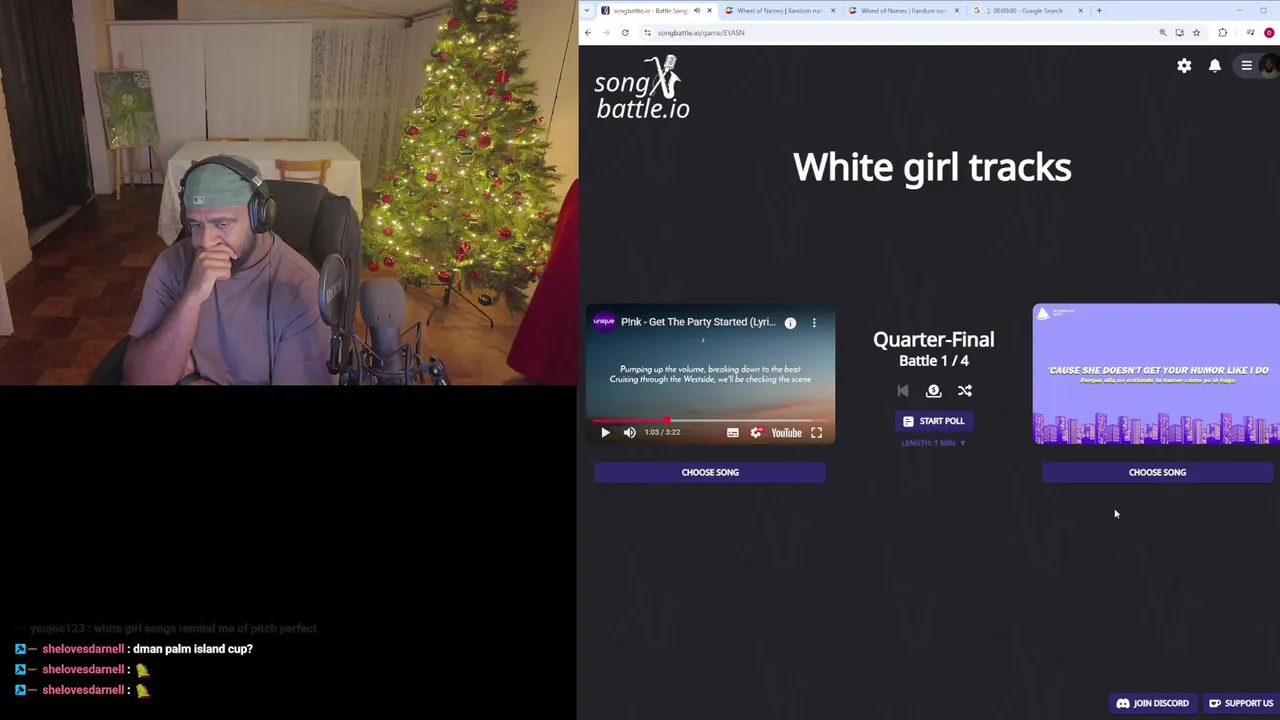Click the install/cast icon in address bar
Image resolution: width=1280 pixels, height=720 pixels.
(x=1179, y=33)
